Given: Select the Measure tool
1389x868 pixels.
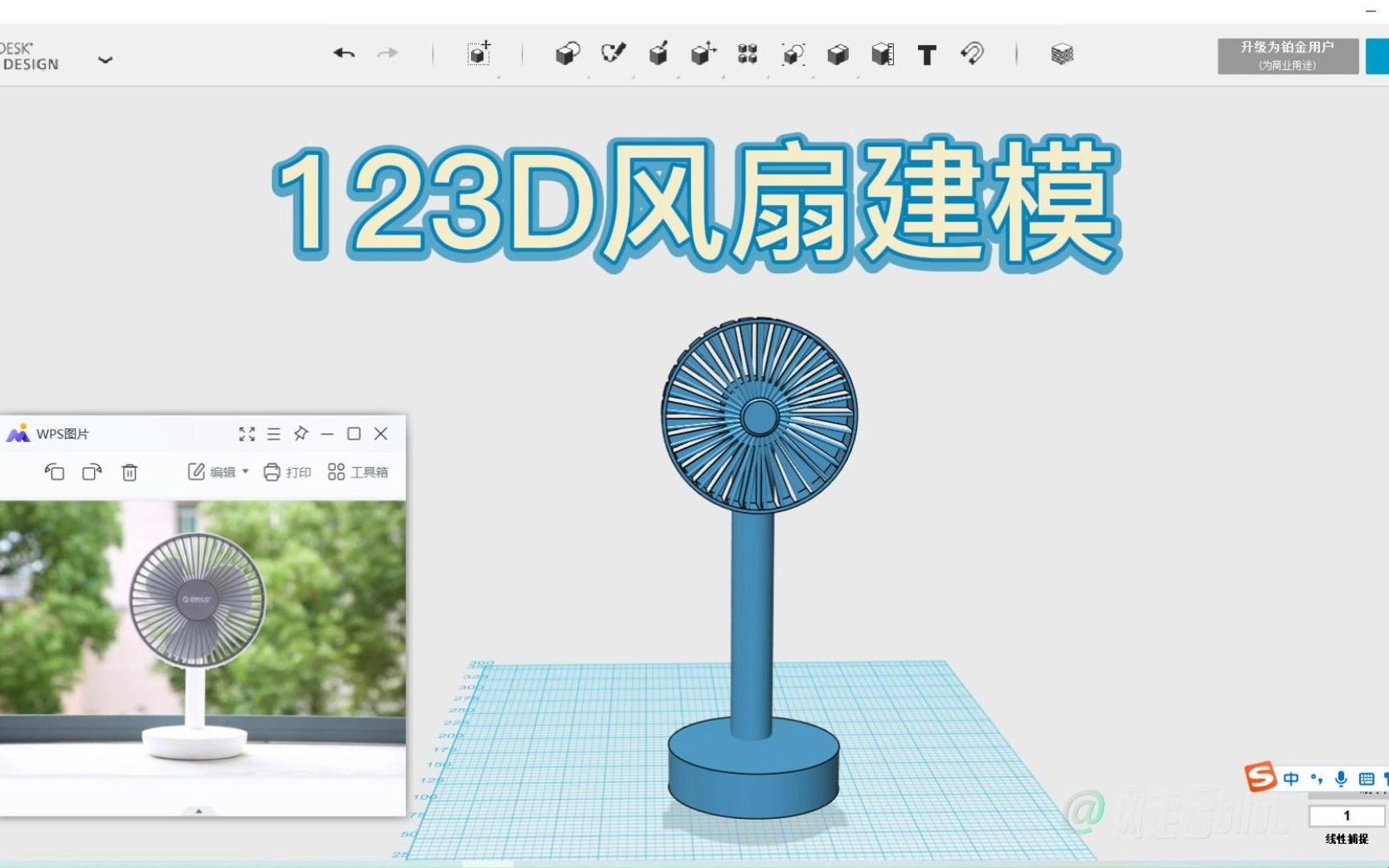Looking at the screenshot, I should point(883,53).
